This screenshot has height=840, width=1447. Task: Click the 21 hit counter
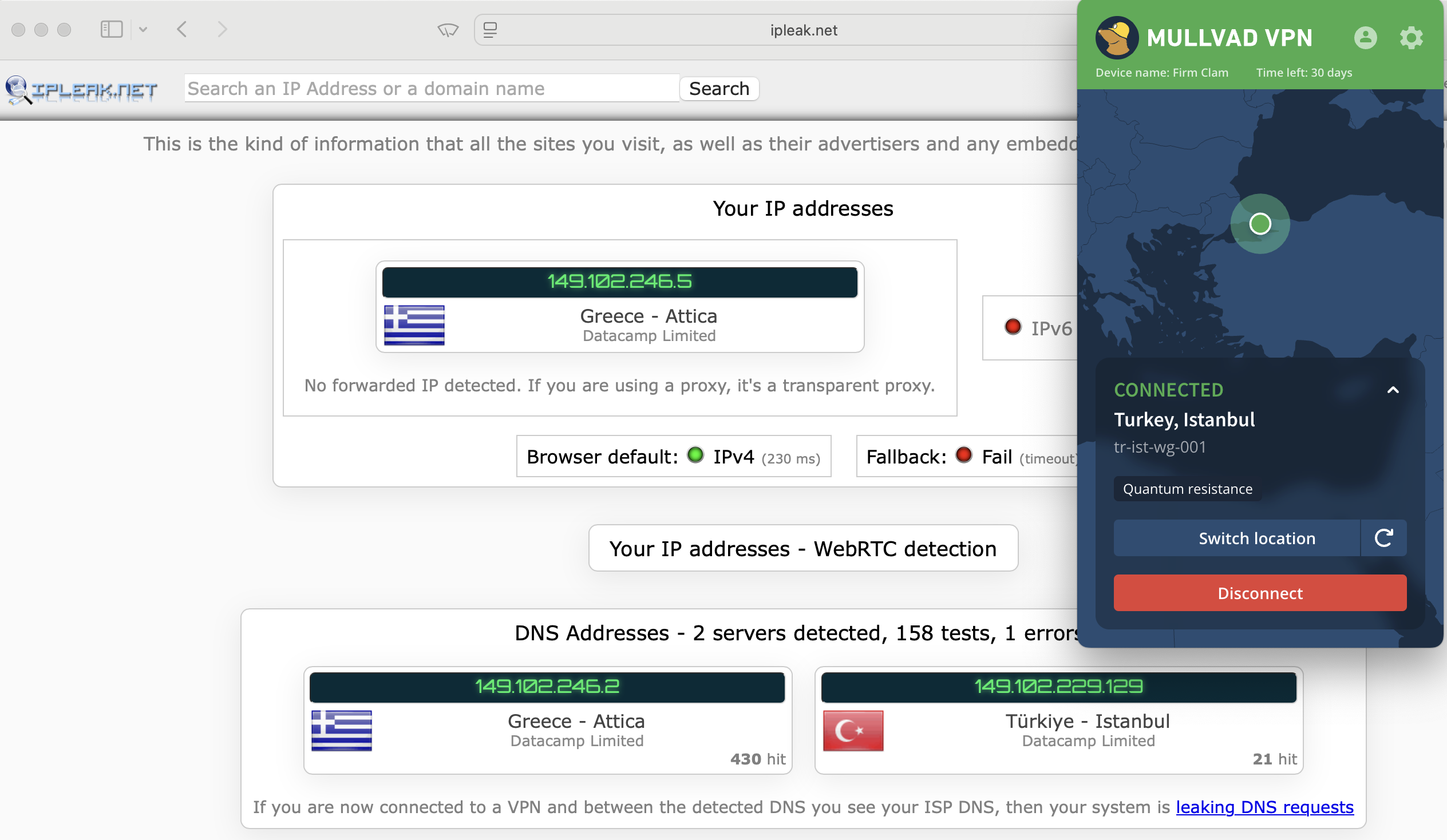click(x=1275, y=759)
